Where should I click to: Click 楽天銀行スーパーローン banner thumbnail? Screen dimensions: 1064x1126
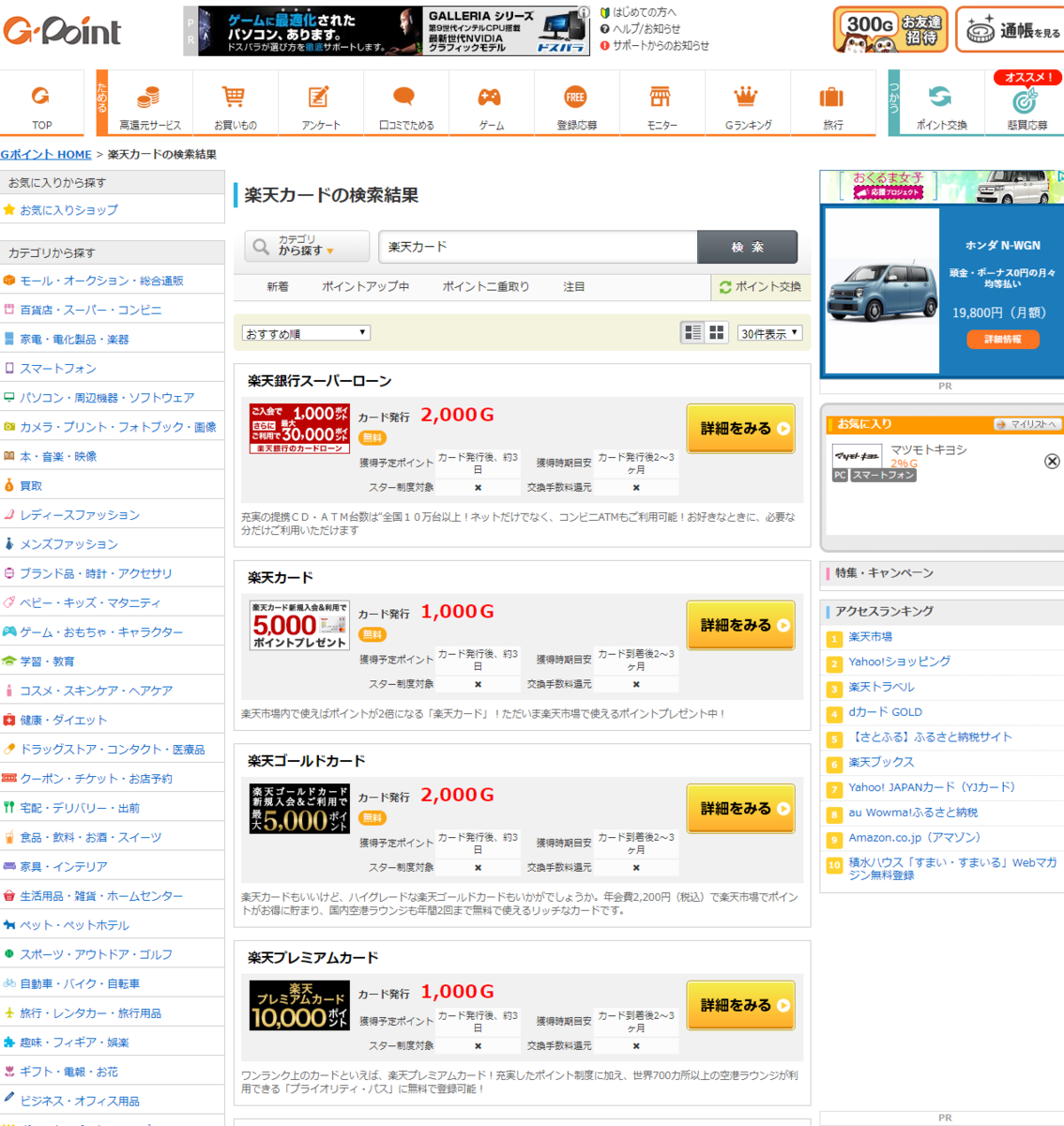(x=299, y=429)
